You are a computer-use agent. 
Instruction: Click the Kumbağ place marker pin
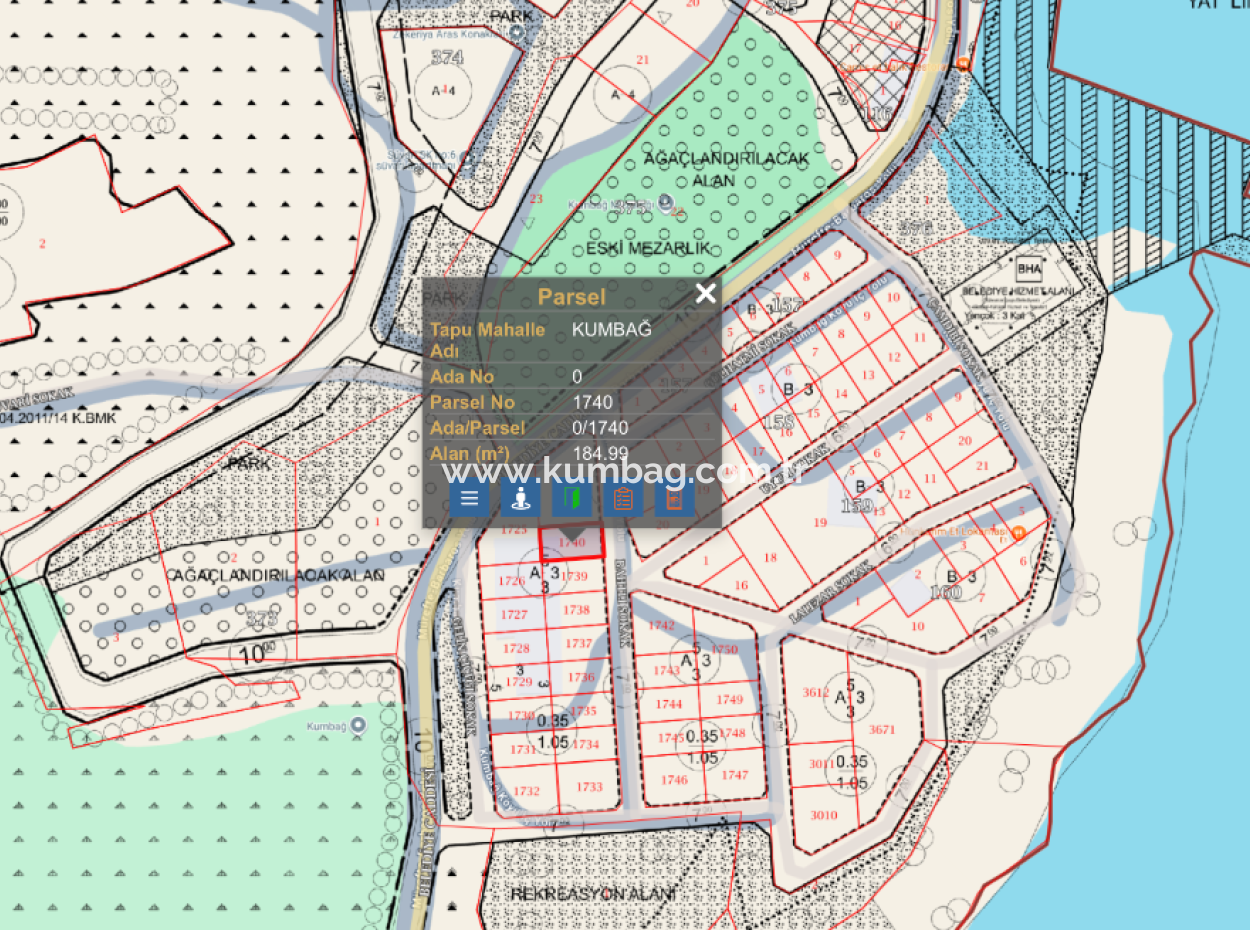[360, 724]
